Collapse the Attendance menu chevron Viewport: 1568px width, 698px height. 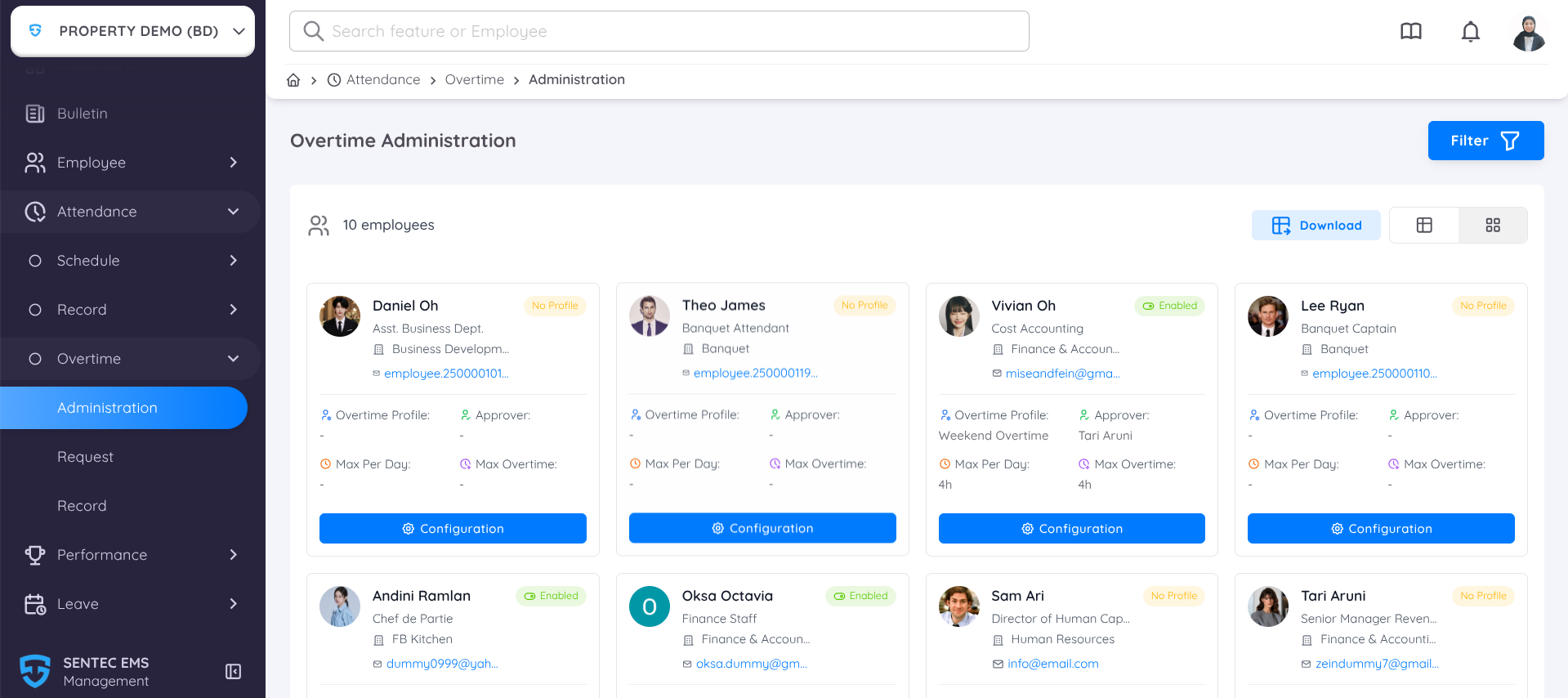234,212
